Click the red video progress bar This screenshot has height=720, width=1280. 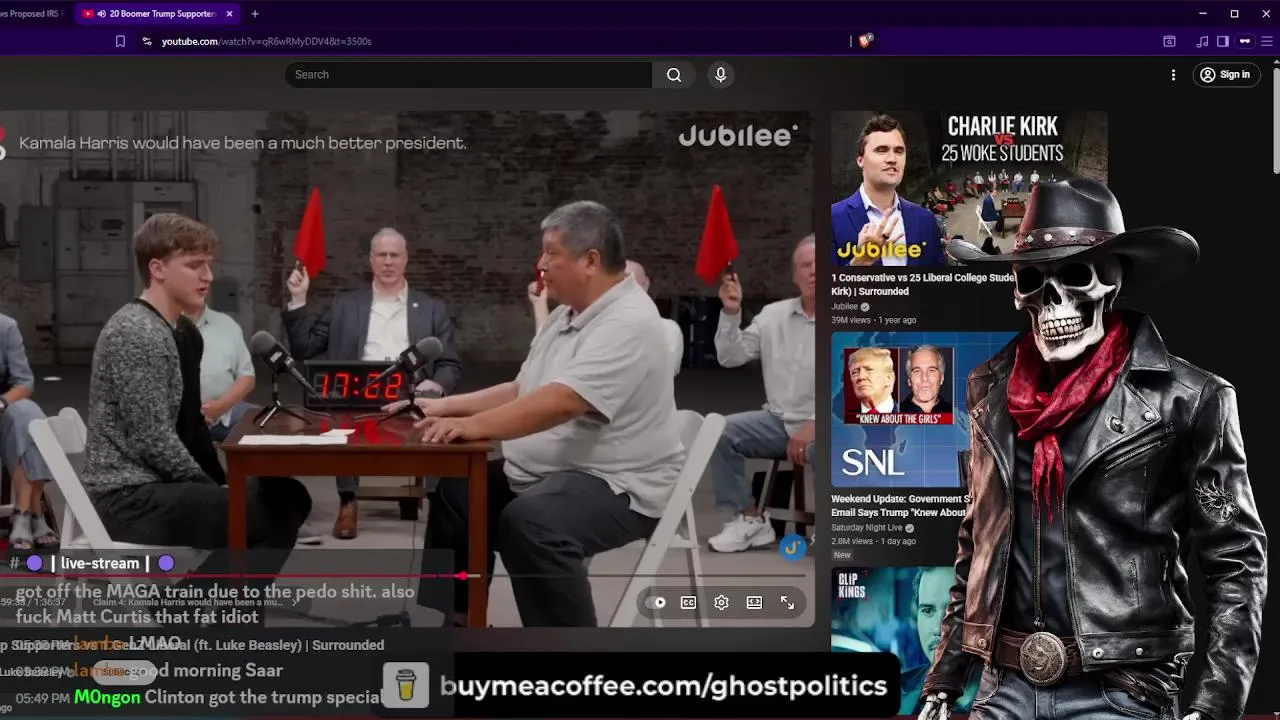[x=230, y=576]
